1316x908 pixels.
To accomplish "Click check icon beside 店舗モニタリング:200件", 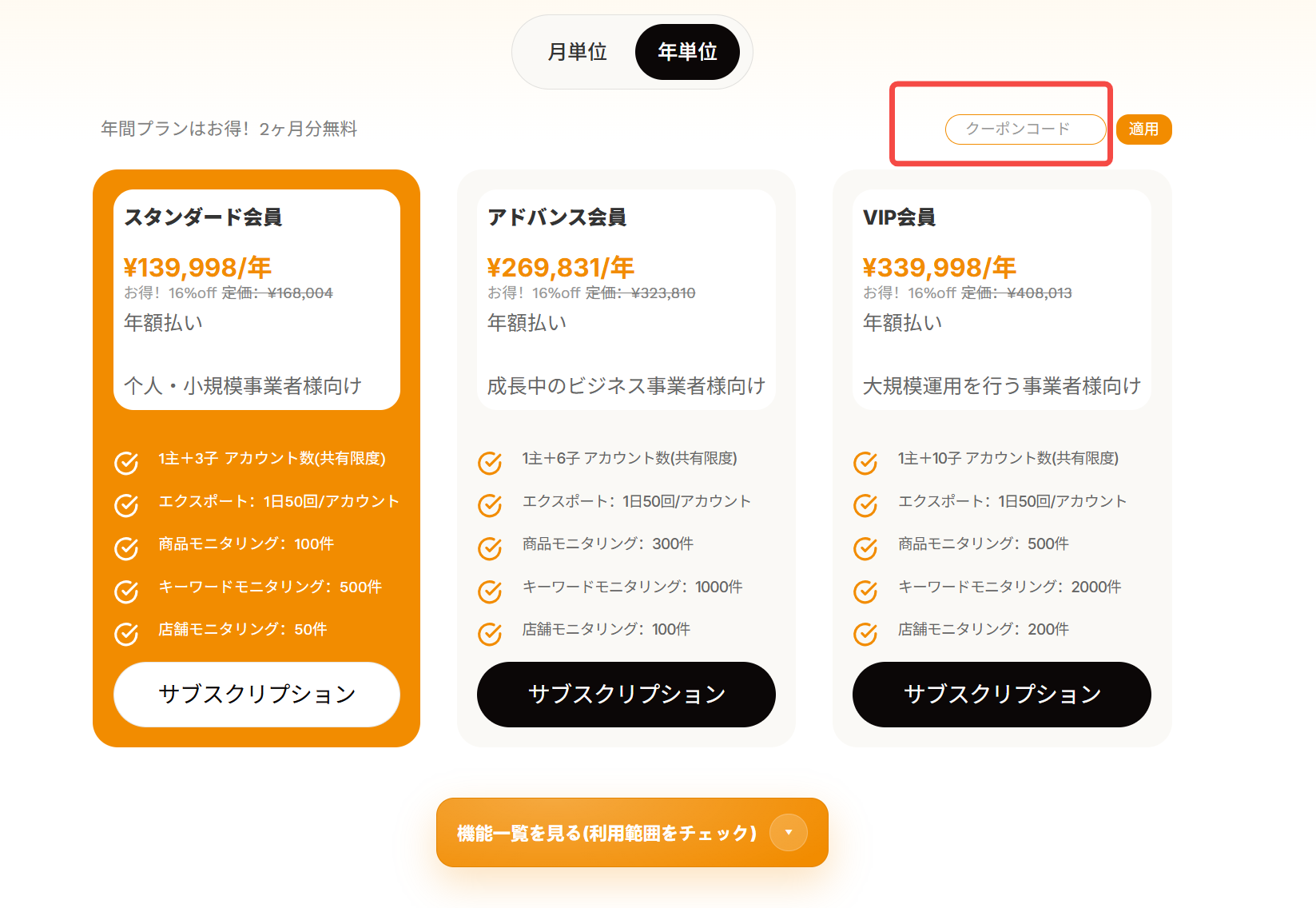I will (865, 633).
